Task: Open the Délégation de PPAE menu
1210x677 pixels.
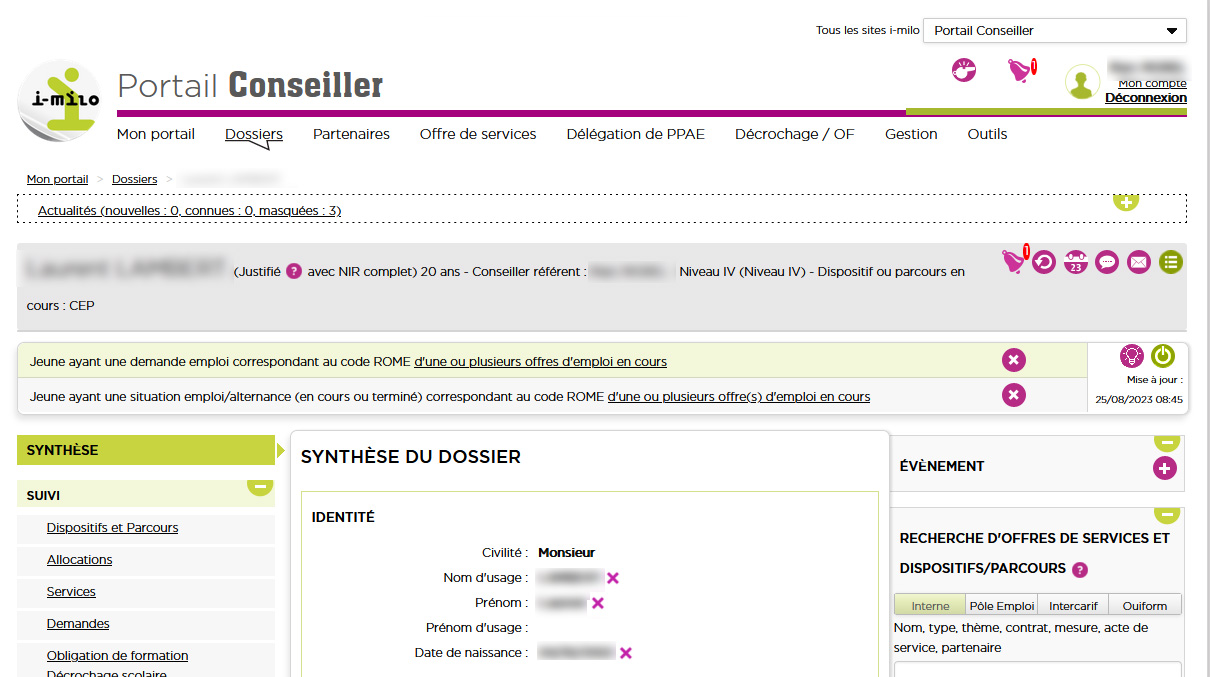Action: coord(636,134)
